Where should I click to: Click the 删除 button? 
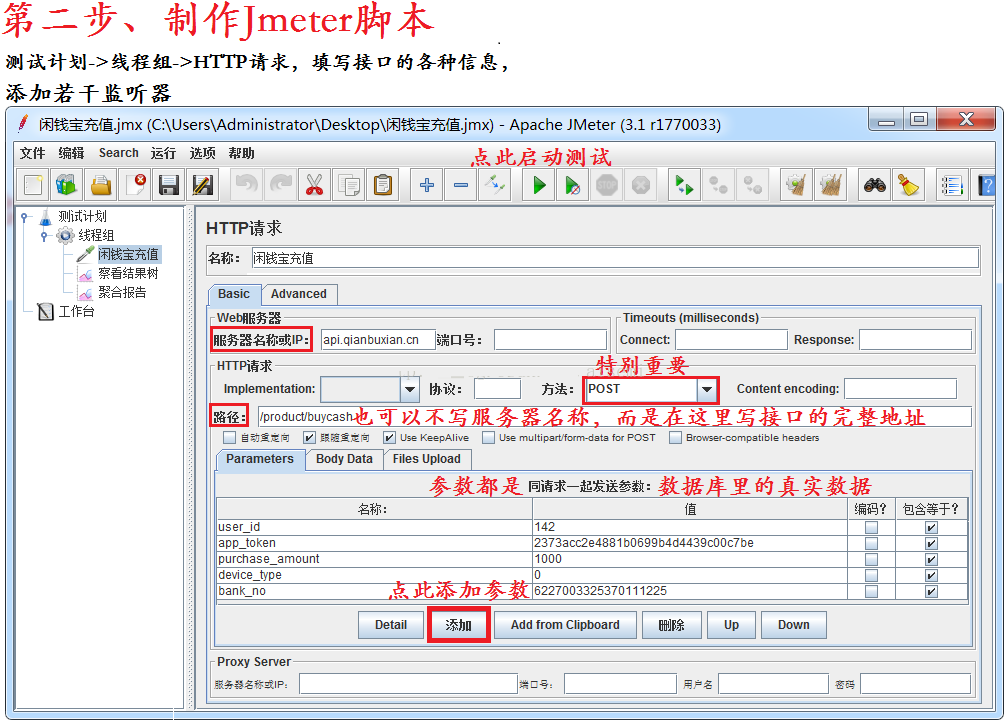click(x=671, y=625)
